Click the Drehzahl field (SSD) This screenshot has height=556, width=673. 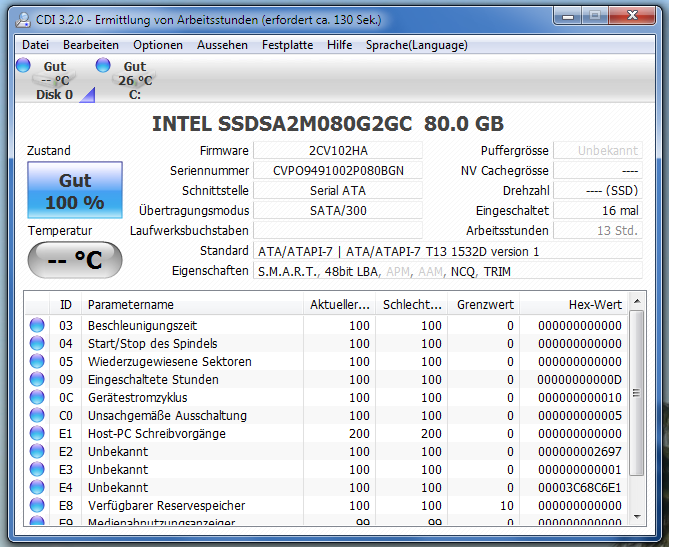tap(598, 190)
